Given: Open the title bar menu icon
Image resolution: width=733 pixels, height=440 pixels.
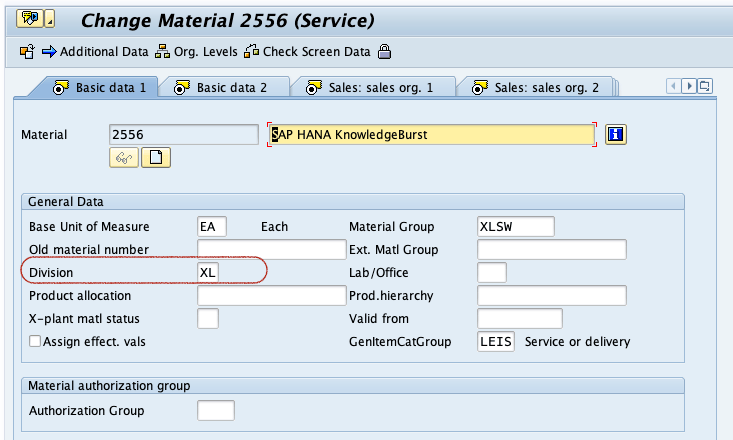Looking at the screenshot, I should pyautogui.click(x=29, y=19).
